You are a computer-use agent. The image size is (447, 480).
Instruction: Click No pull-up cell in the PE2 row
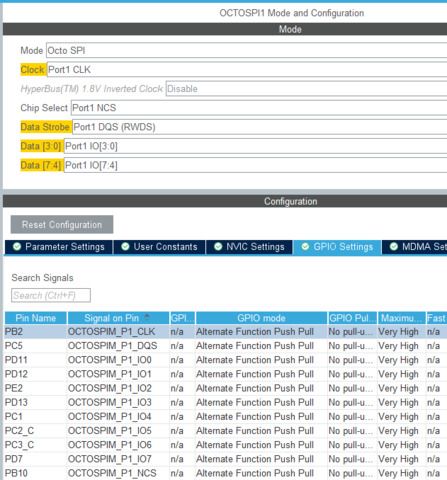[352, 388]
